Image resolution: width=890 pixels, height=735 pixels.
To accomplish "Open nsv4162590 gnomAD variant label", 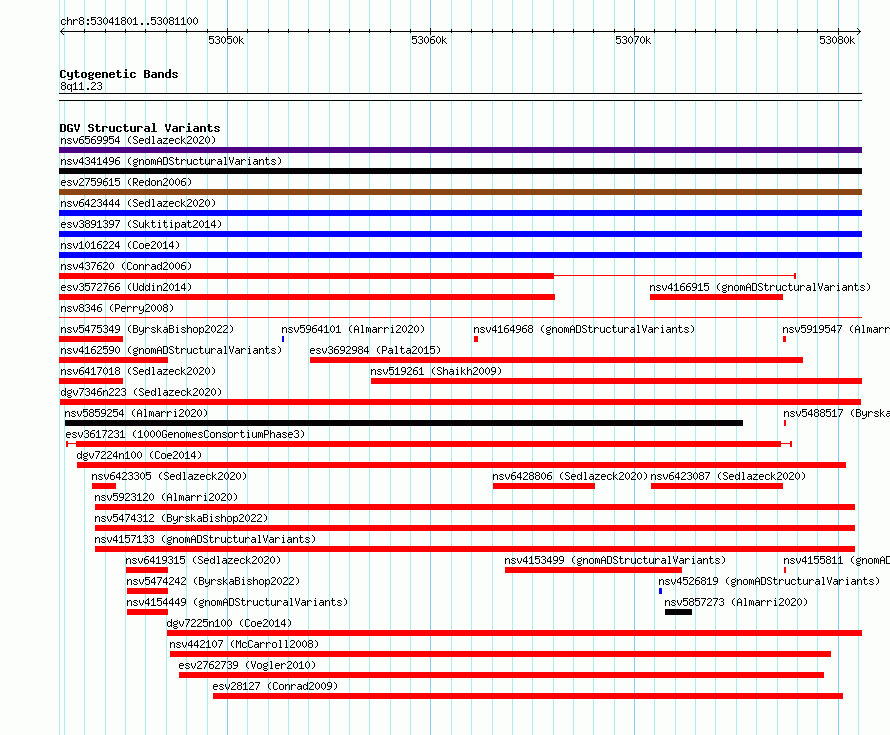I will pyautogui.click(x=171, y=350).
